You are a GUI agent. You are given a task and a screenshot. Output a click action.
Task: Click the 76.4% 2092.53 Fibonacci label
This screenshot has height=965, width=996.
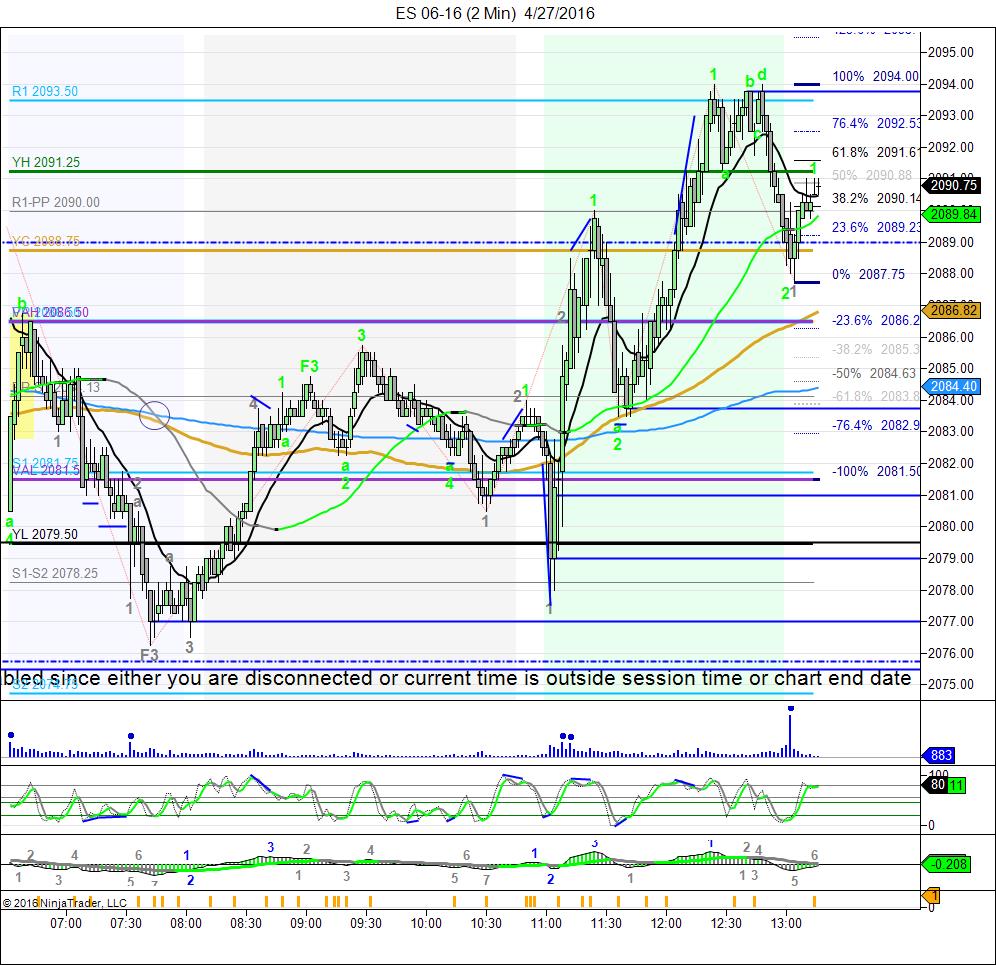point(876,123)
